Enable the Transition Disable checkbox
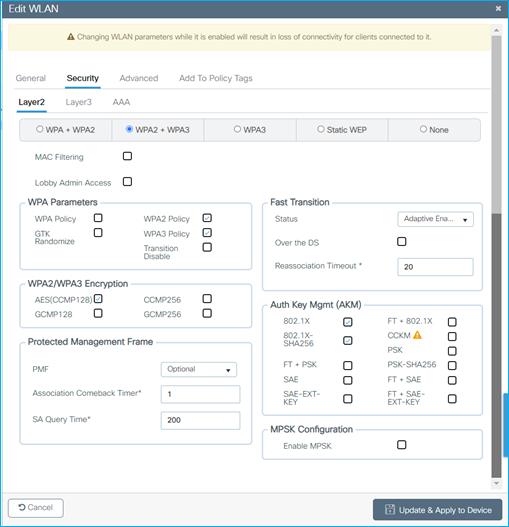 tap(207, 247)
